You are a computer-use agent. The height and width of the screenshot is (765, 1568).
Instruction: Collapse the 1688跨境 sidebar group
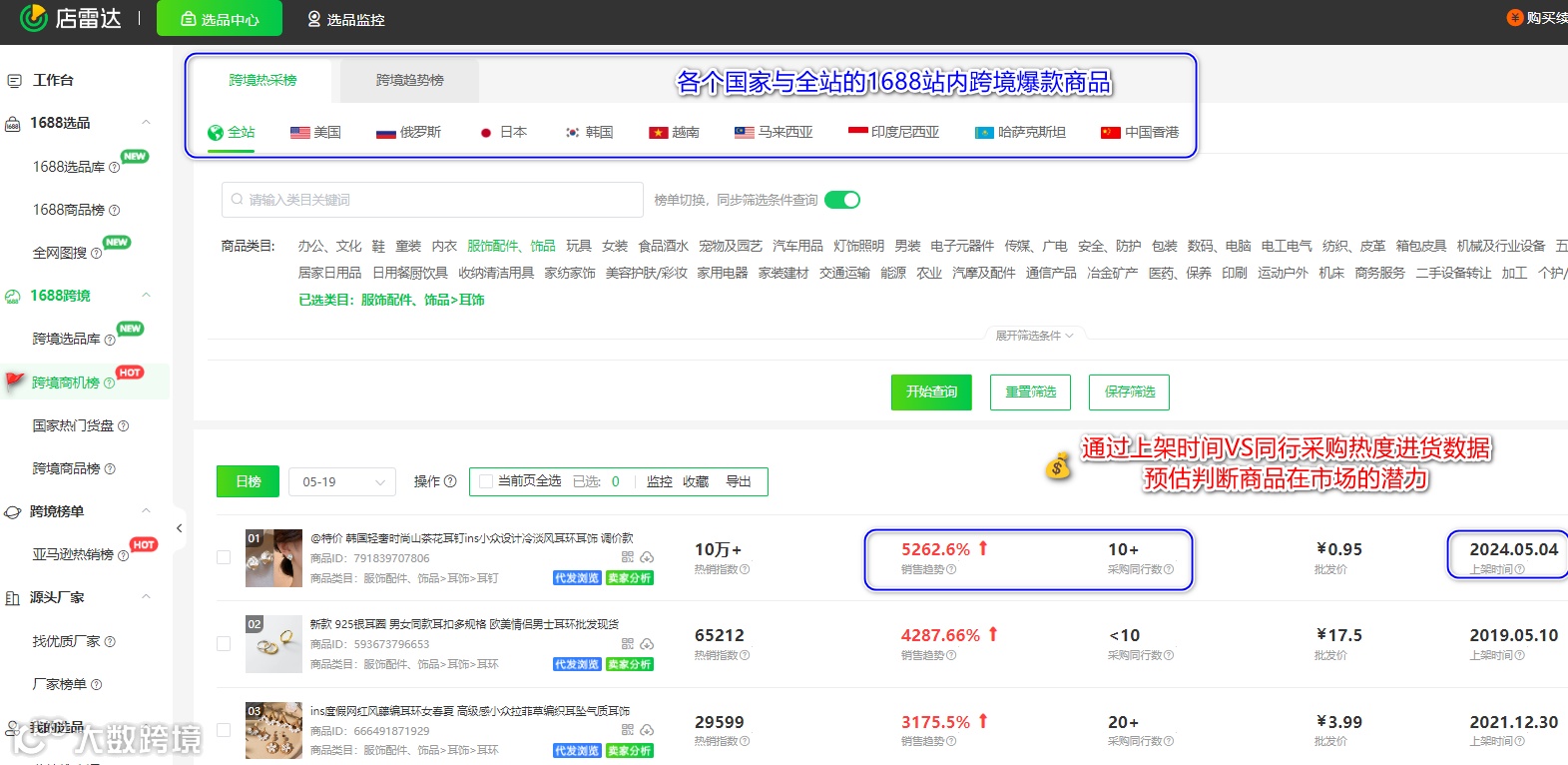(x=146, y=296)
